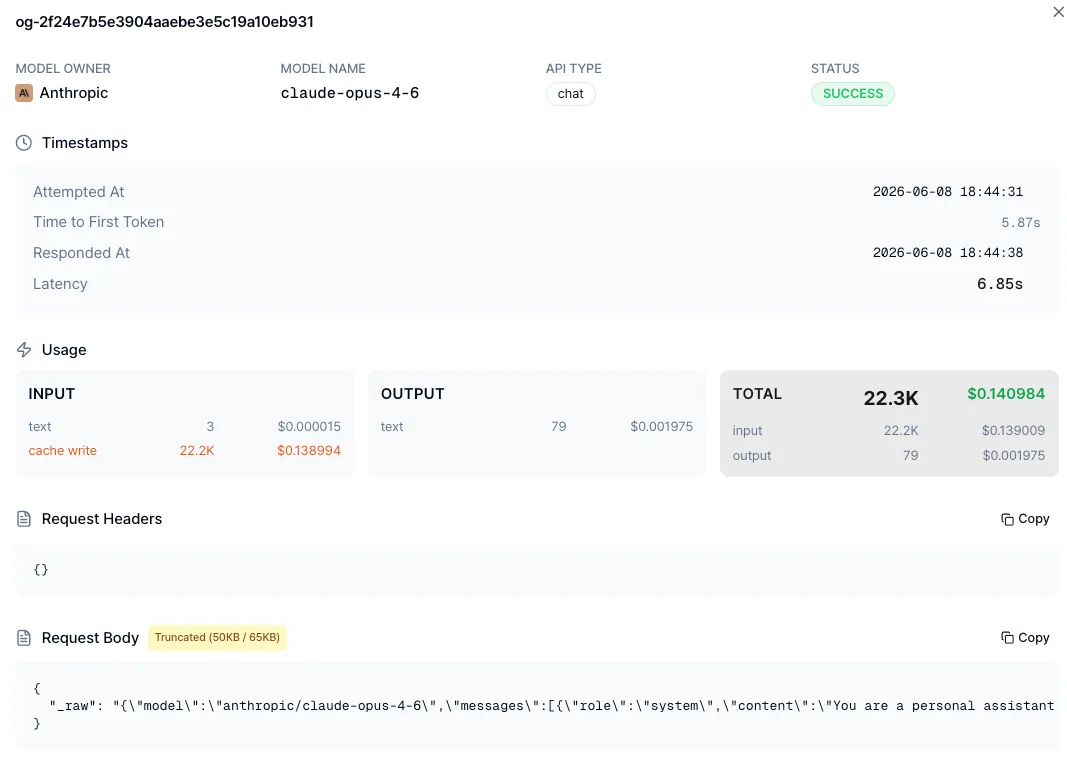
Task: Click the Latency value 6.85s
Action: pyautogui.click(x=1000, y=284)
